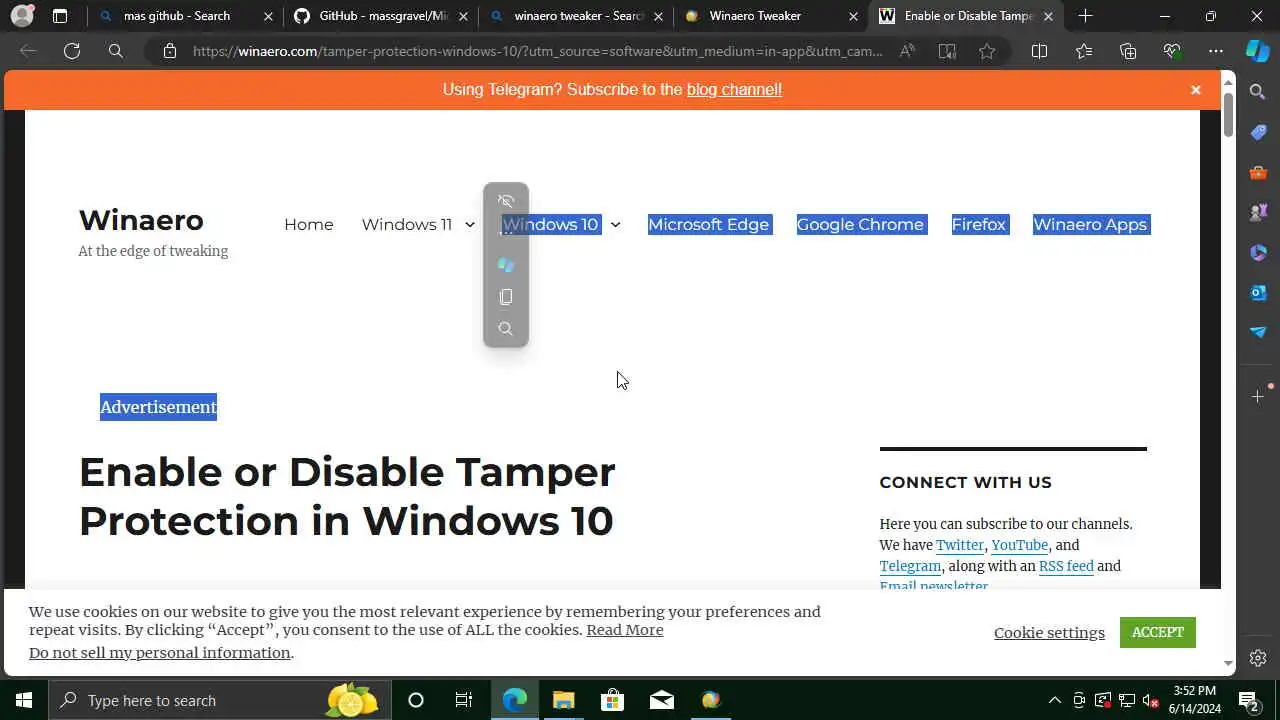This screenshot has width=1280, height=720.
Task: Open the paper-plane icon in Edge sidebar
Action: tap(1258, 332)
